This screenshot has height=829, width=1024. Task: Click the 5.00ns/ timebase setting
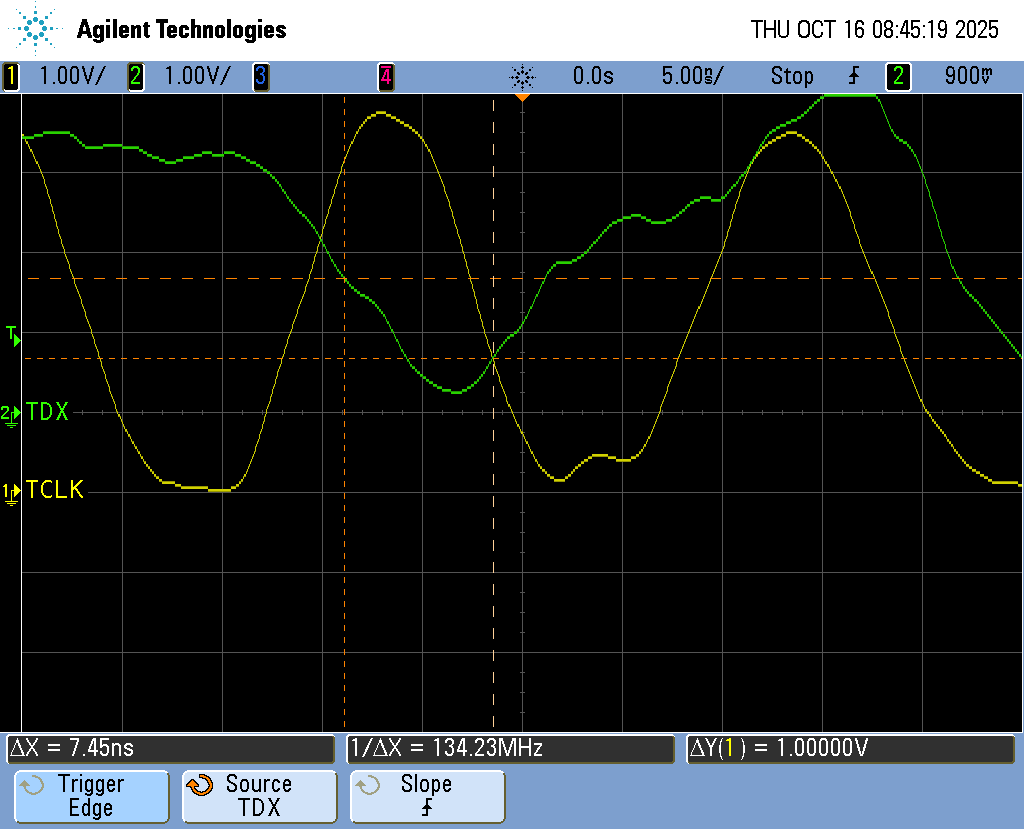[692, 76]
